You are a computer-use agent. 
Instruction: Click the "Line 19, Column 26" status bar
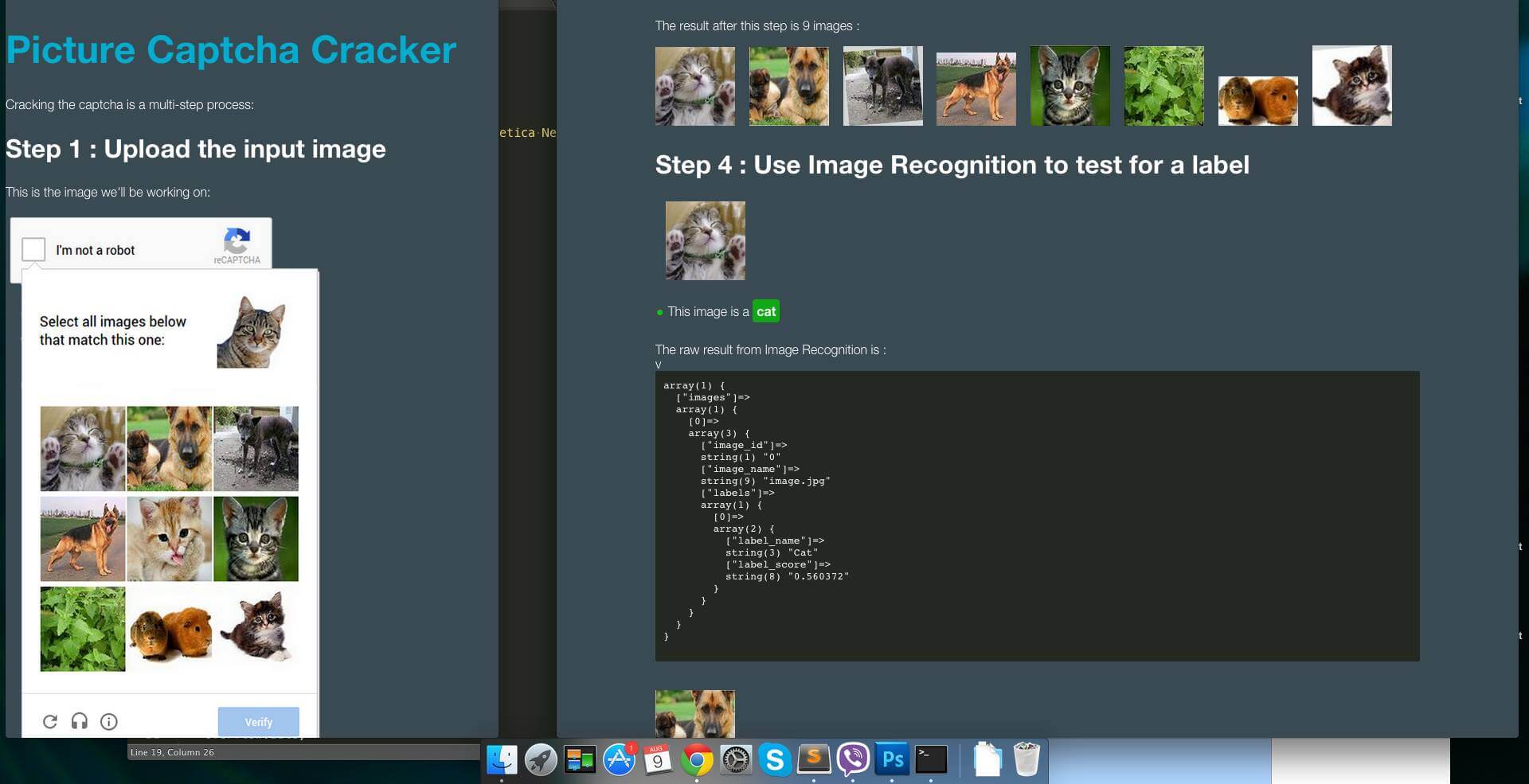[x=172, y=752]
